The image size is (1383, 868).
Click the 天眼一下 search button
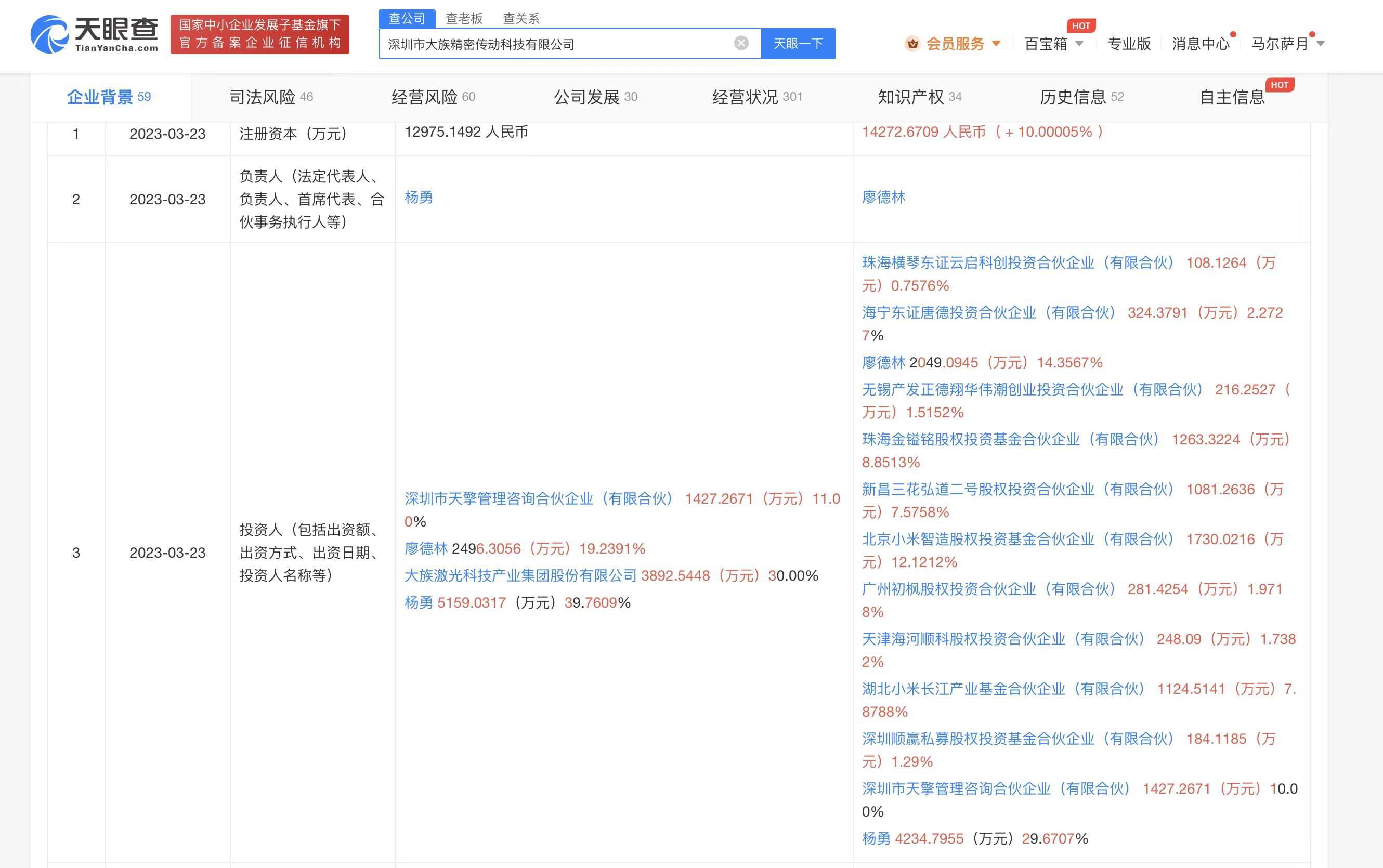pos(798,44)
